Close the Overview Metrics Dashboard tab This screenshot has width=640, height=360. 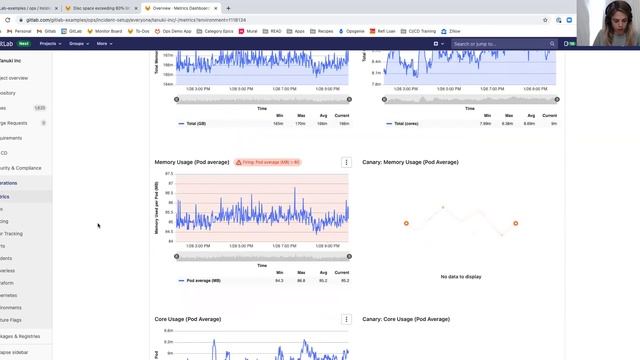(x=216, y=8)
